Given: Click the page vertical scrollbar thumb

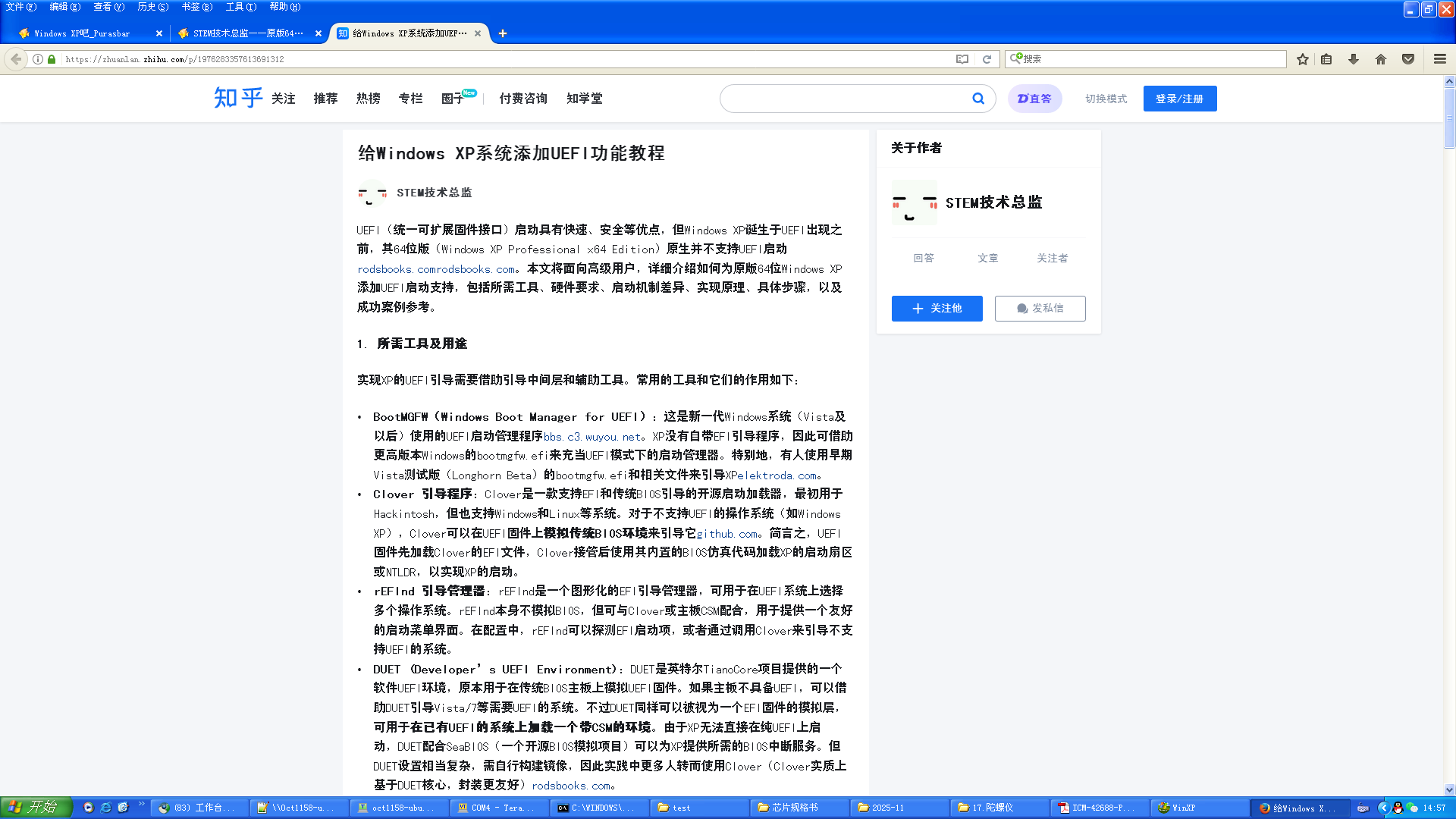Looking at the screenshot, I should [1449, 118].
